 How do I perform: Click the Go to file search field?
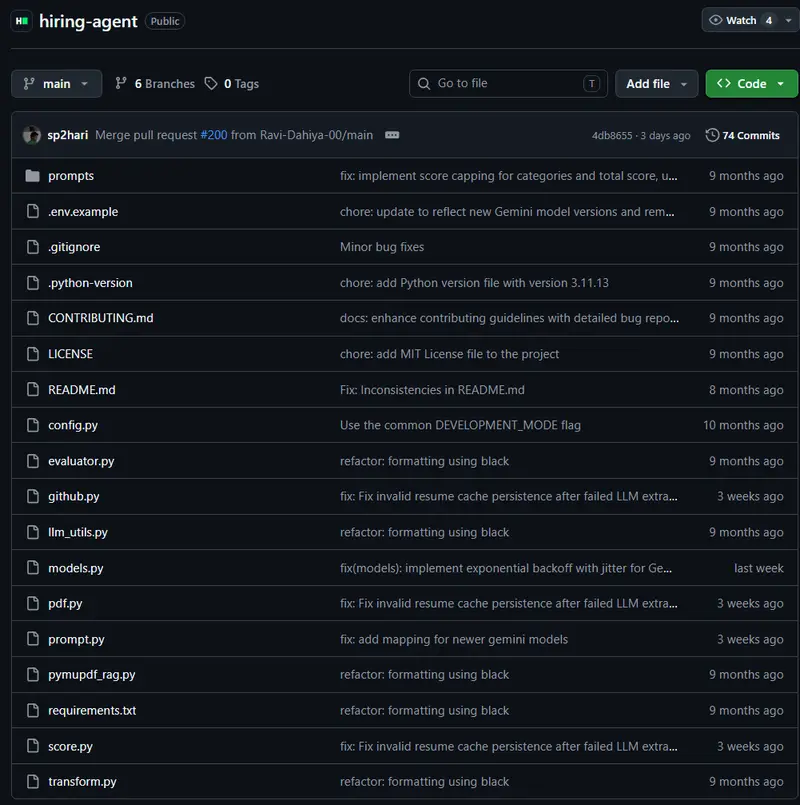(x=508, y=84)
